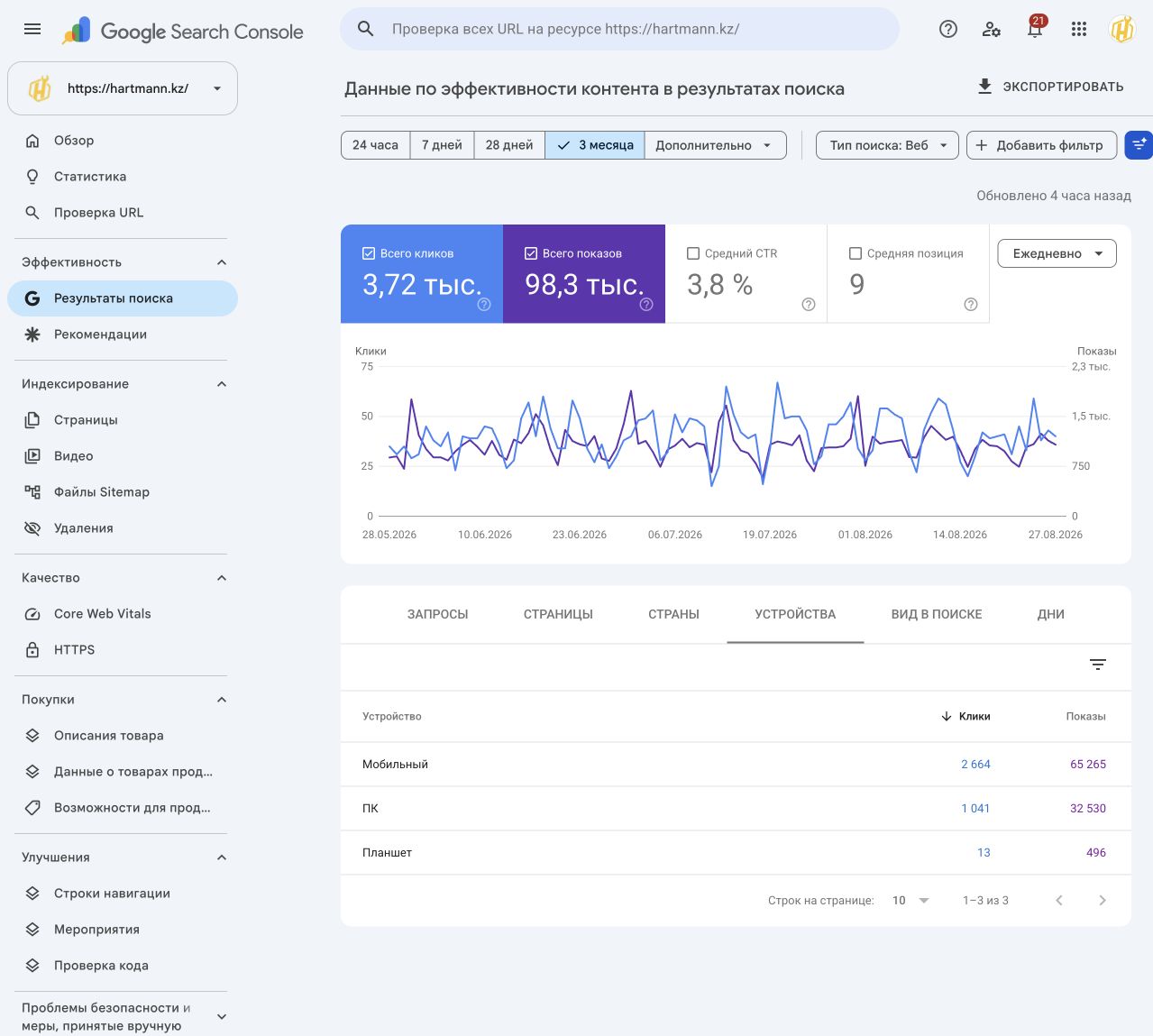The image size is (1153, 1036).
Task: Click the ЭКСПОРТИРОВАТЬ button
Action: [1051, 87]
